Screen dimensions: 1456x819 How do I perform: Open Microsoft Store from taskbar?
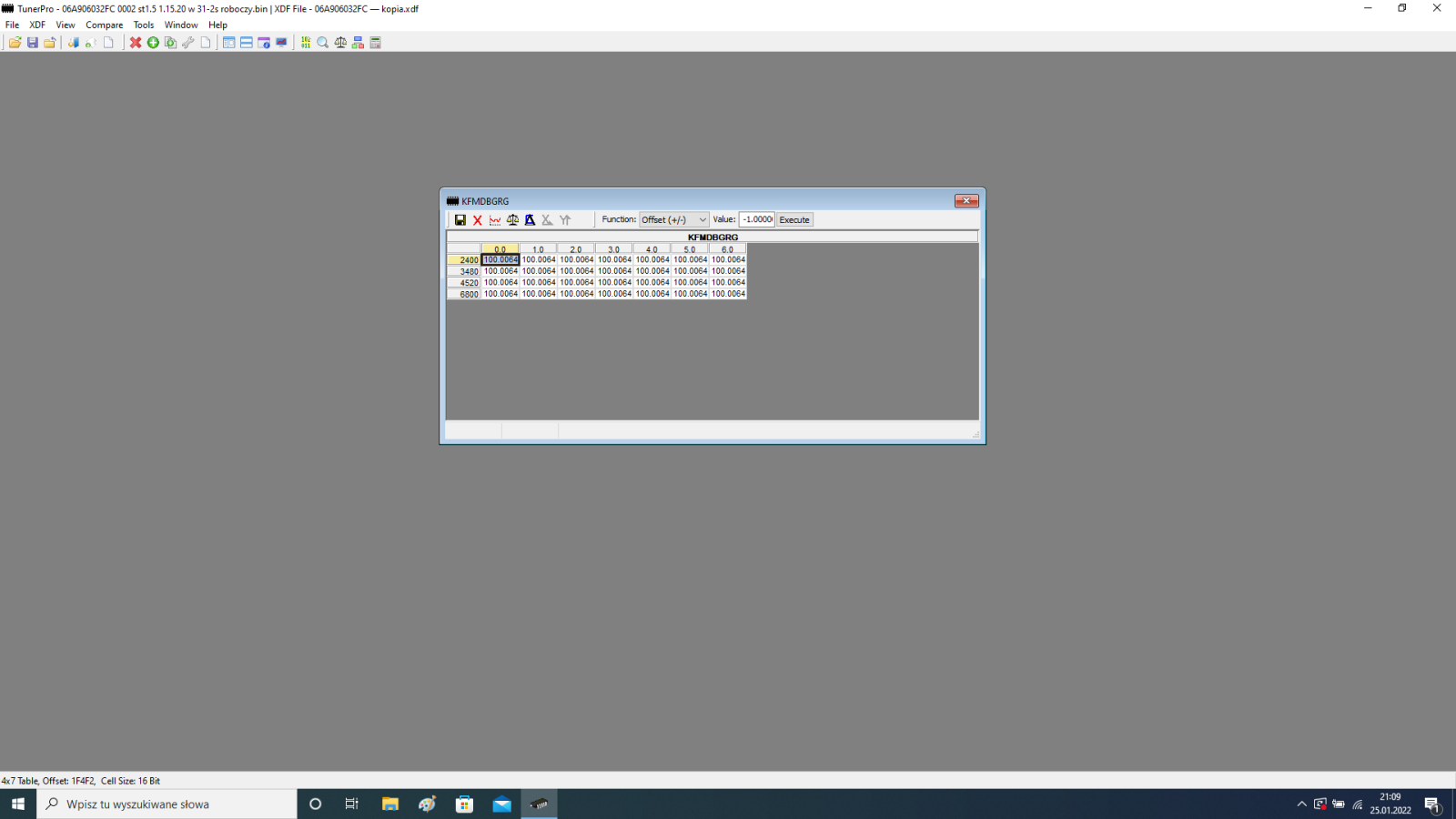tap(465, 804)
